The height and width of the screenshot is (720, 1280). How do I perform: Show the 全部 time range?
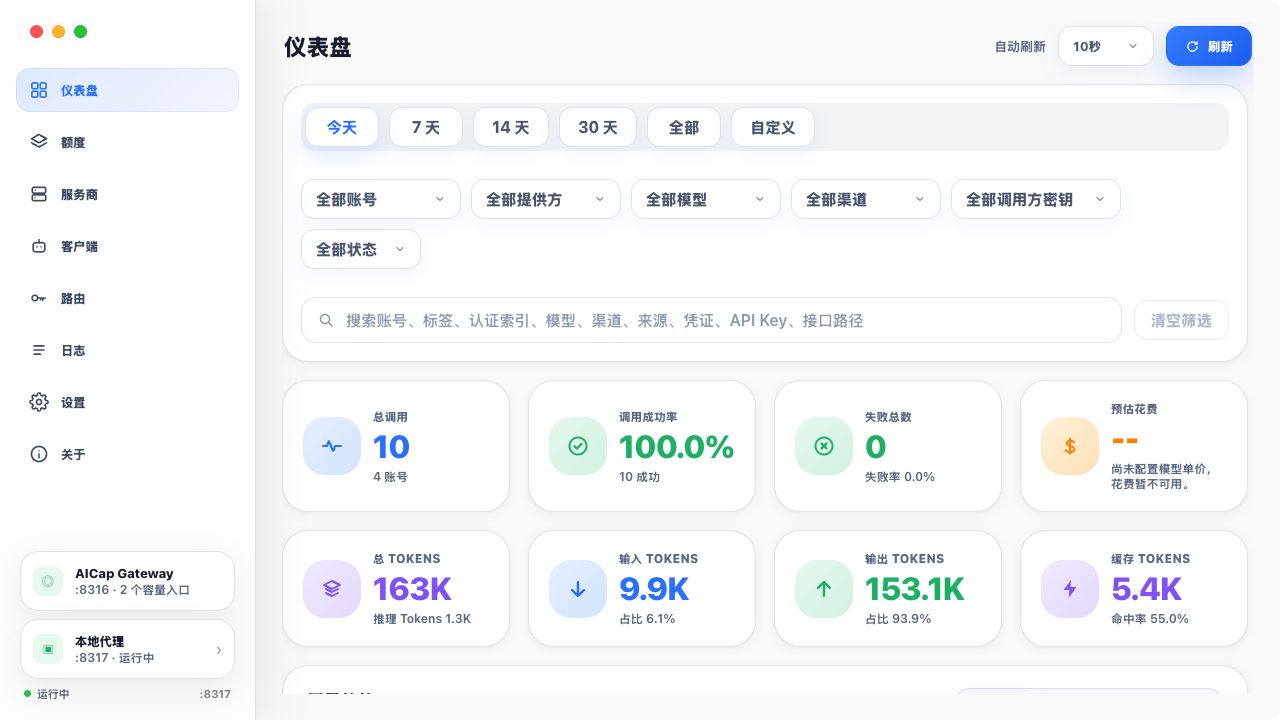[684, 127]
